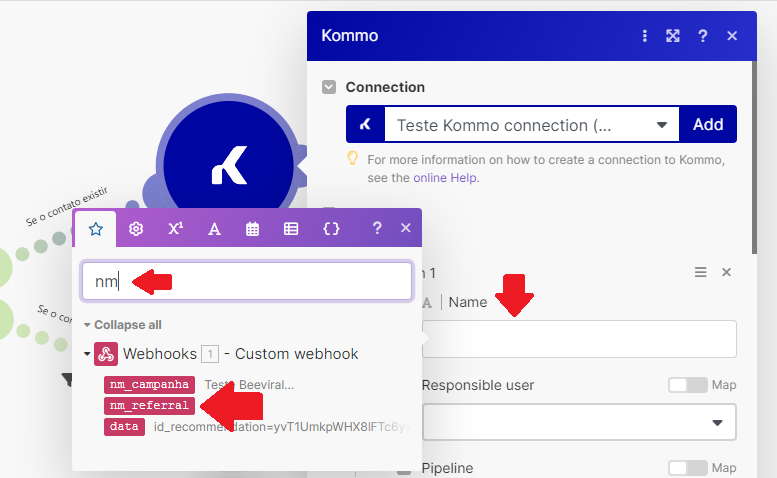Toggle Map for Responsible user

click(687, 385)
